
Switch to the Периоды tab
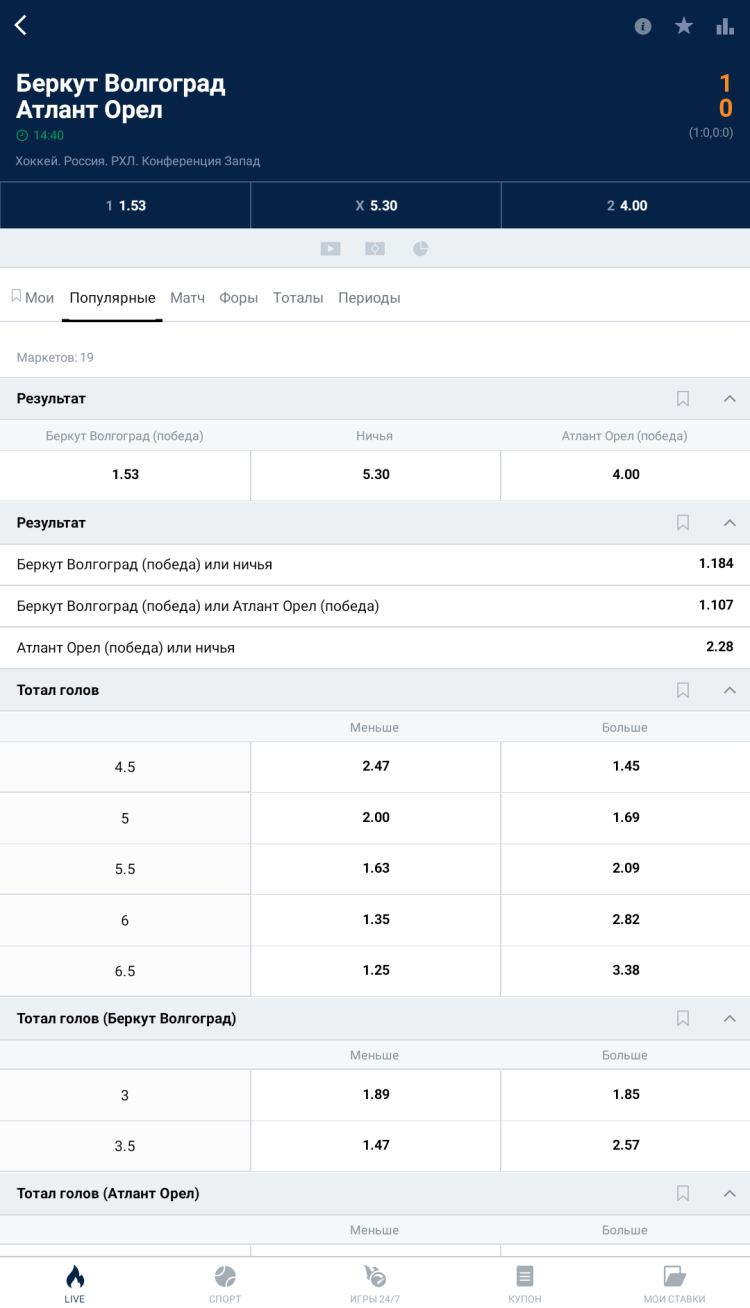(x=369, y=298)
